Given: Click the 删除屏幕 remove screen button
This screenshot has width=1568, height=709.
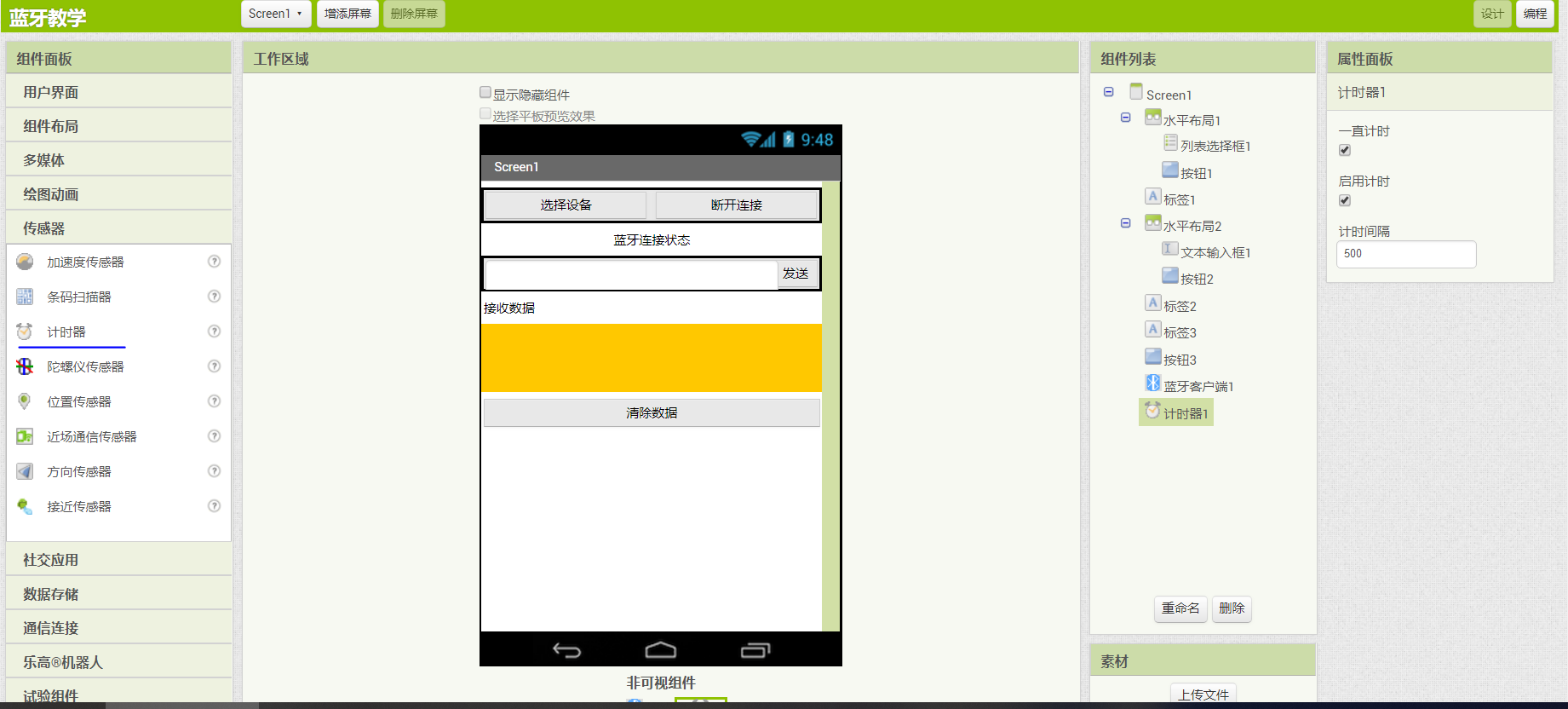Looking at the screenshot, I should click(414, 14).
